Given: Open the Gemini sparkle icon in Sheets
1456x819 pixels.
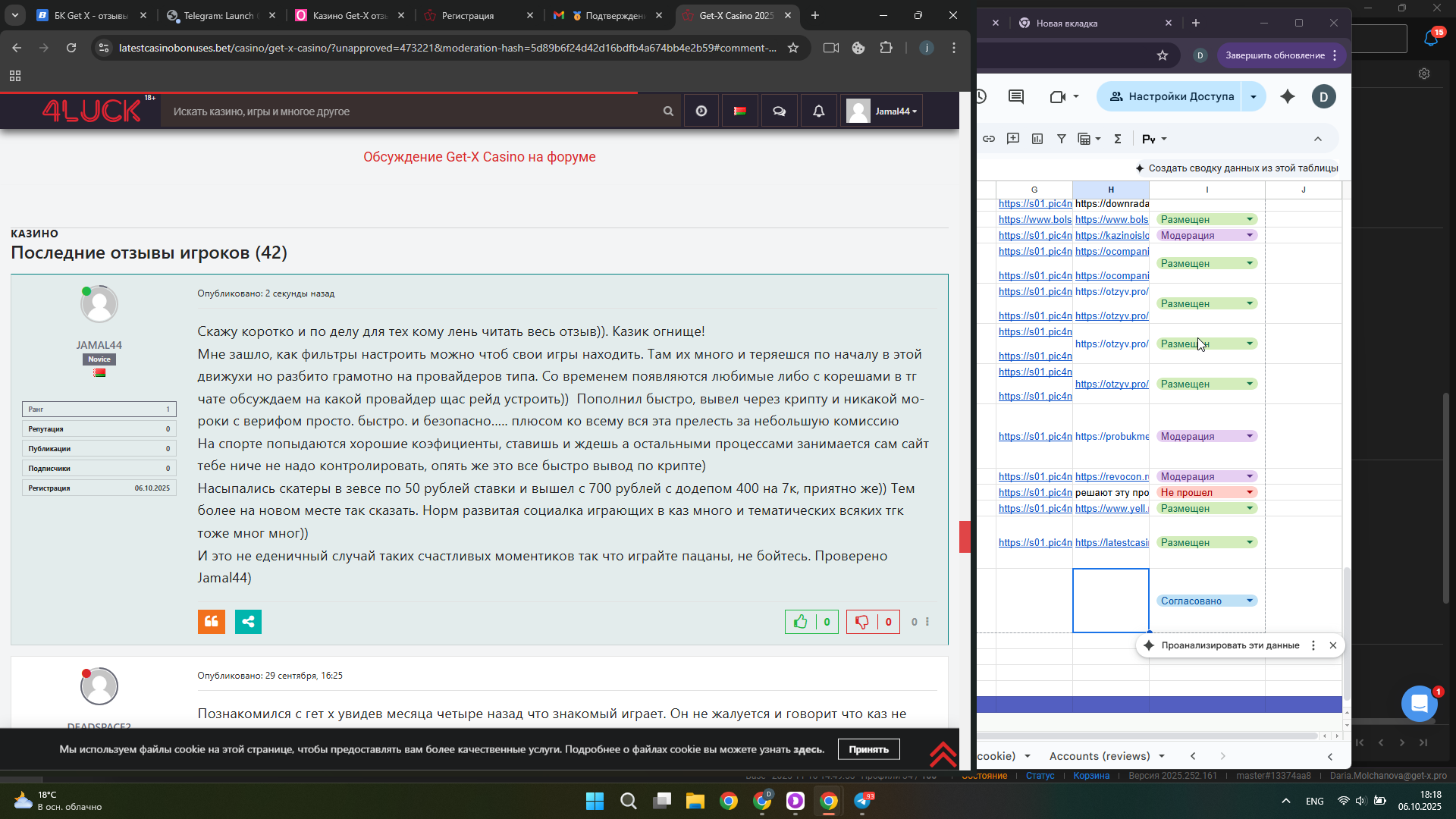Looking at the screenshot, I should pyautogui.click(x=1288, y=96).
